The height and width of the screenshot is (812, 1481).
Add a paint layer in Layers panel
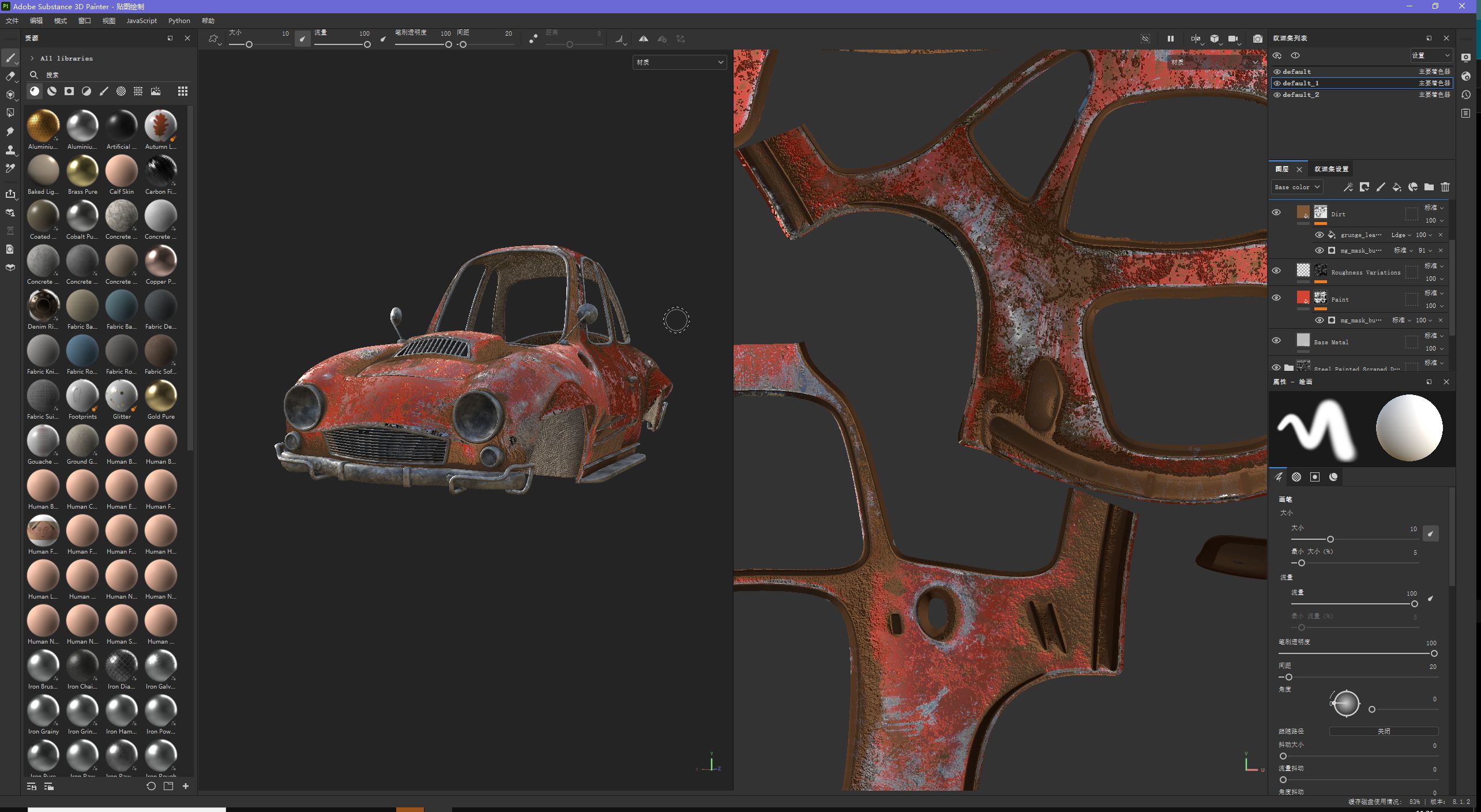(x=1381, y=187)
